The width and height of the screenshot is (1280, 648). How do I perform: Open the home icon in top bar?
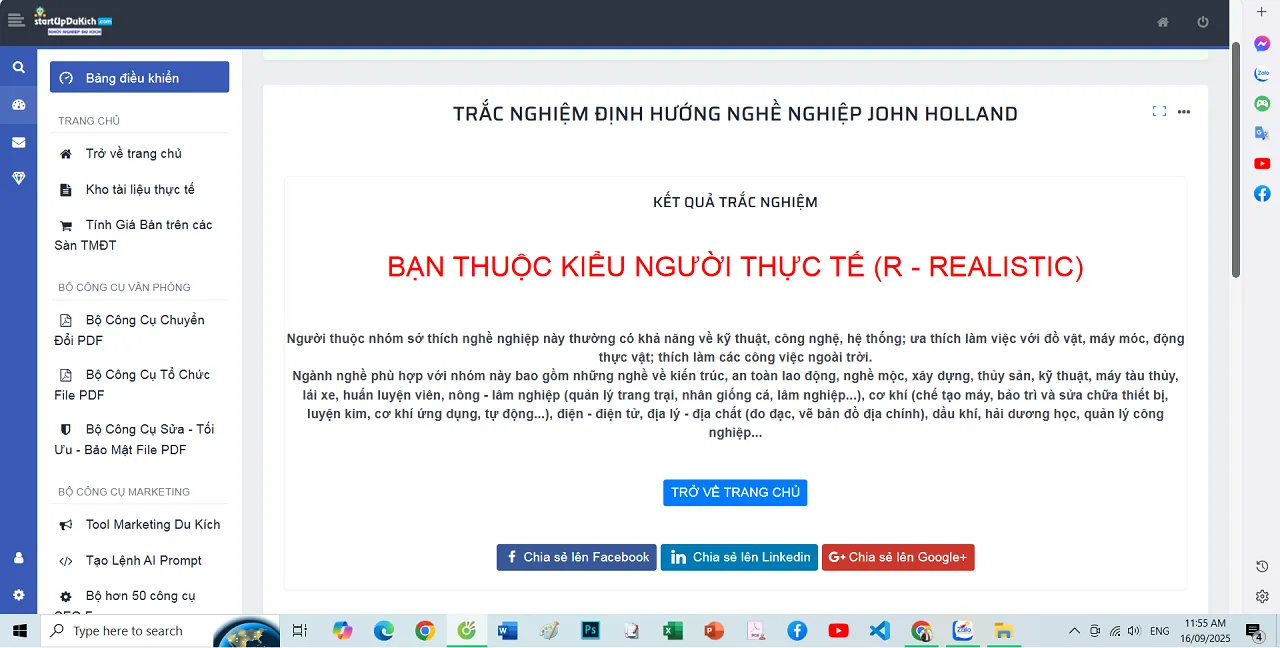pos(1163,22)
